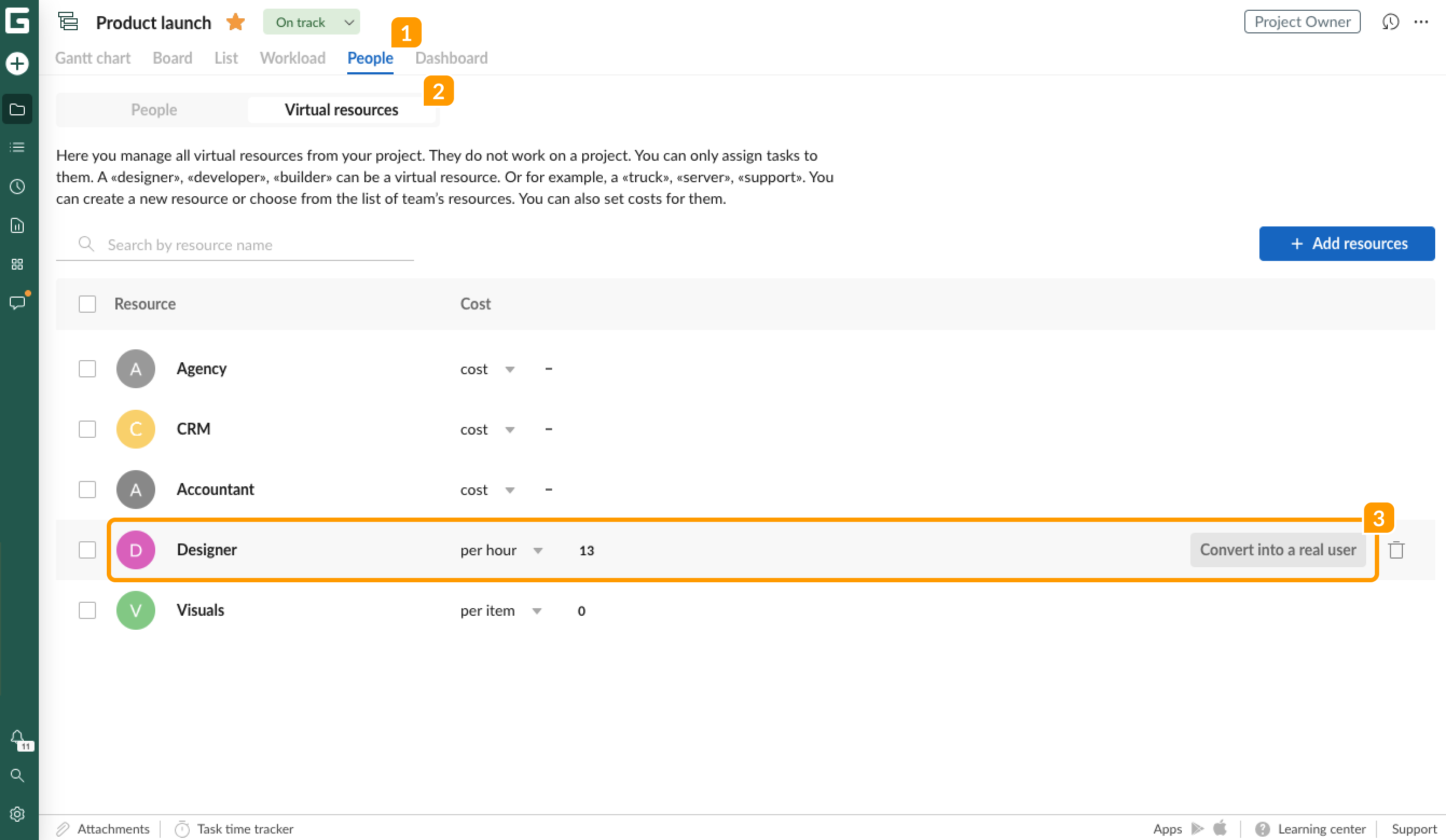Open the comments bubble icon in sidebar
The height and width of the screenshot is (840, 1446).
(x=17, y=303)
